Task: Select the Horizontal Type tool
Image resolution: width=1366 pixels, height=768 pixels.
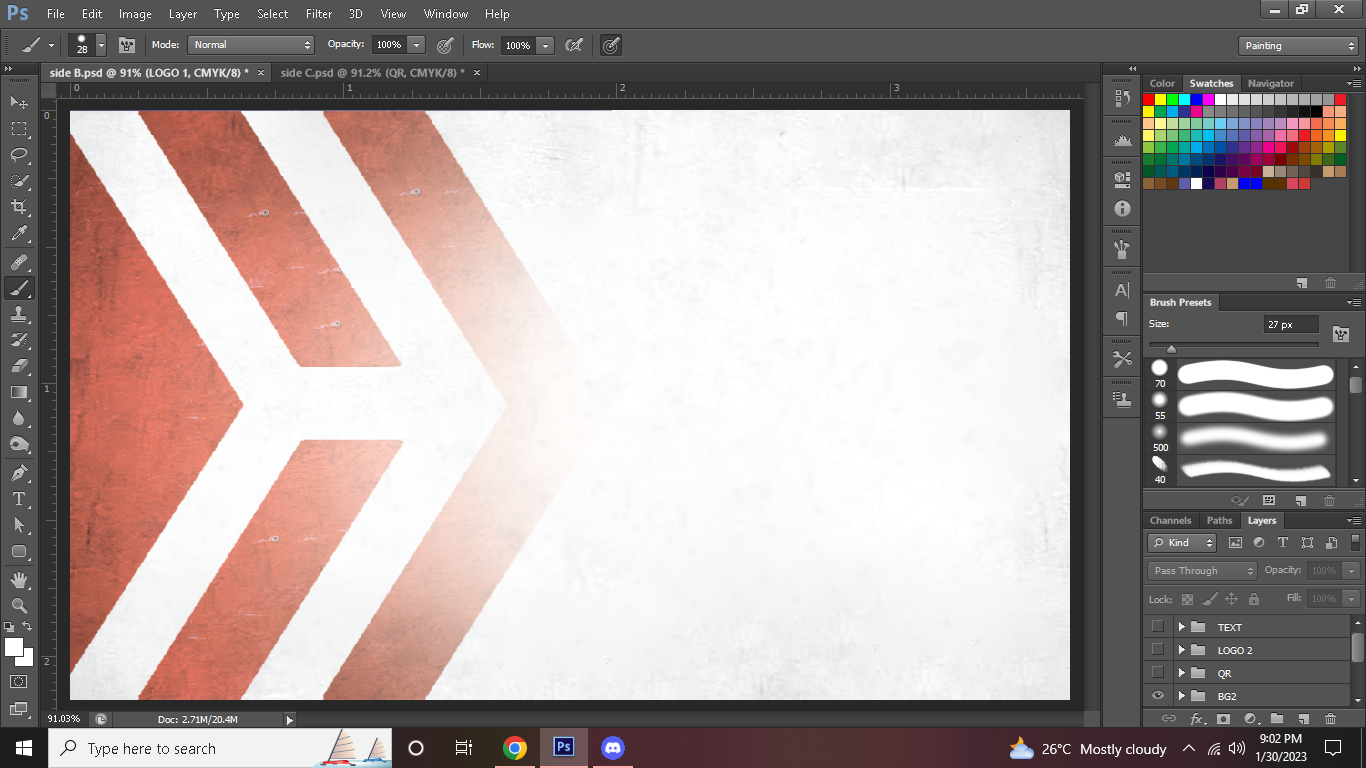Action: (x=19, y=498)
